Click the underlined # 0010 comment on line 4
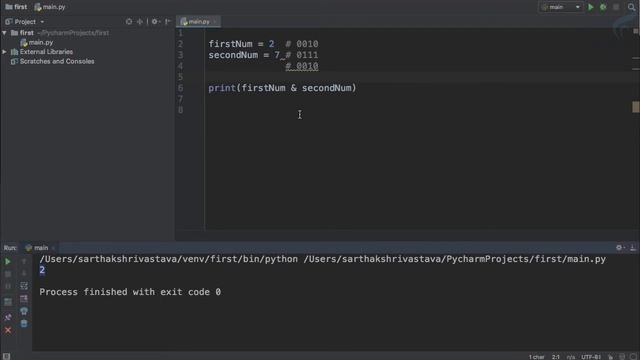 tap(302, 66)
